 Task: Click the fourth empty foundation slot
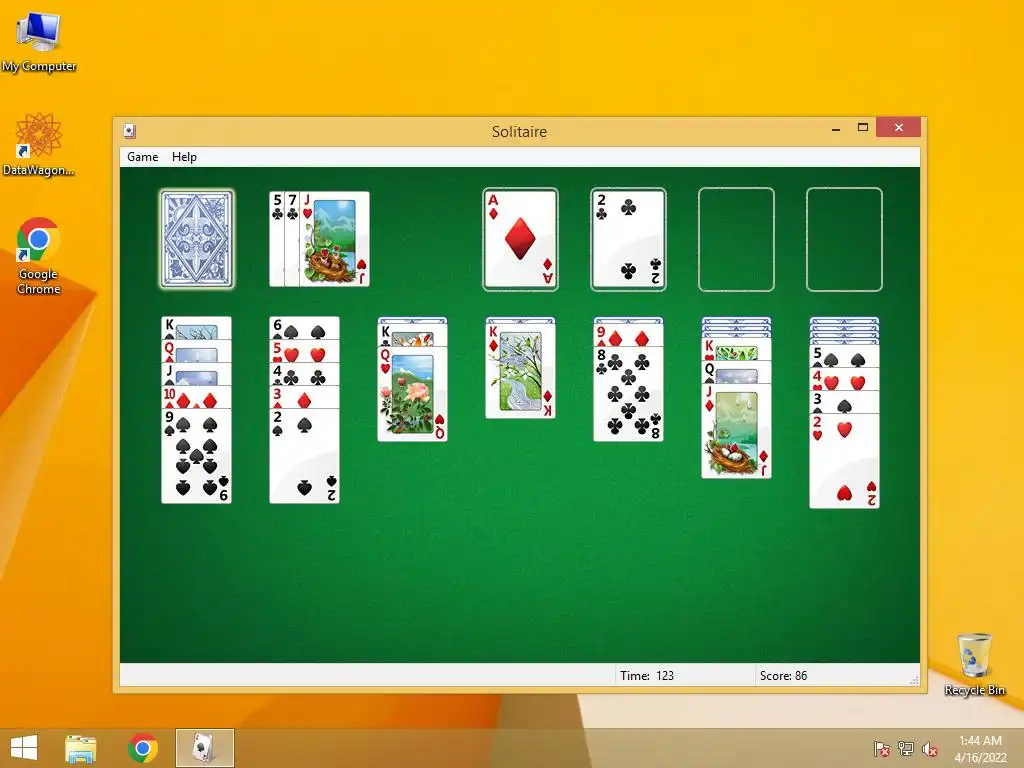coord(844,239)
